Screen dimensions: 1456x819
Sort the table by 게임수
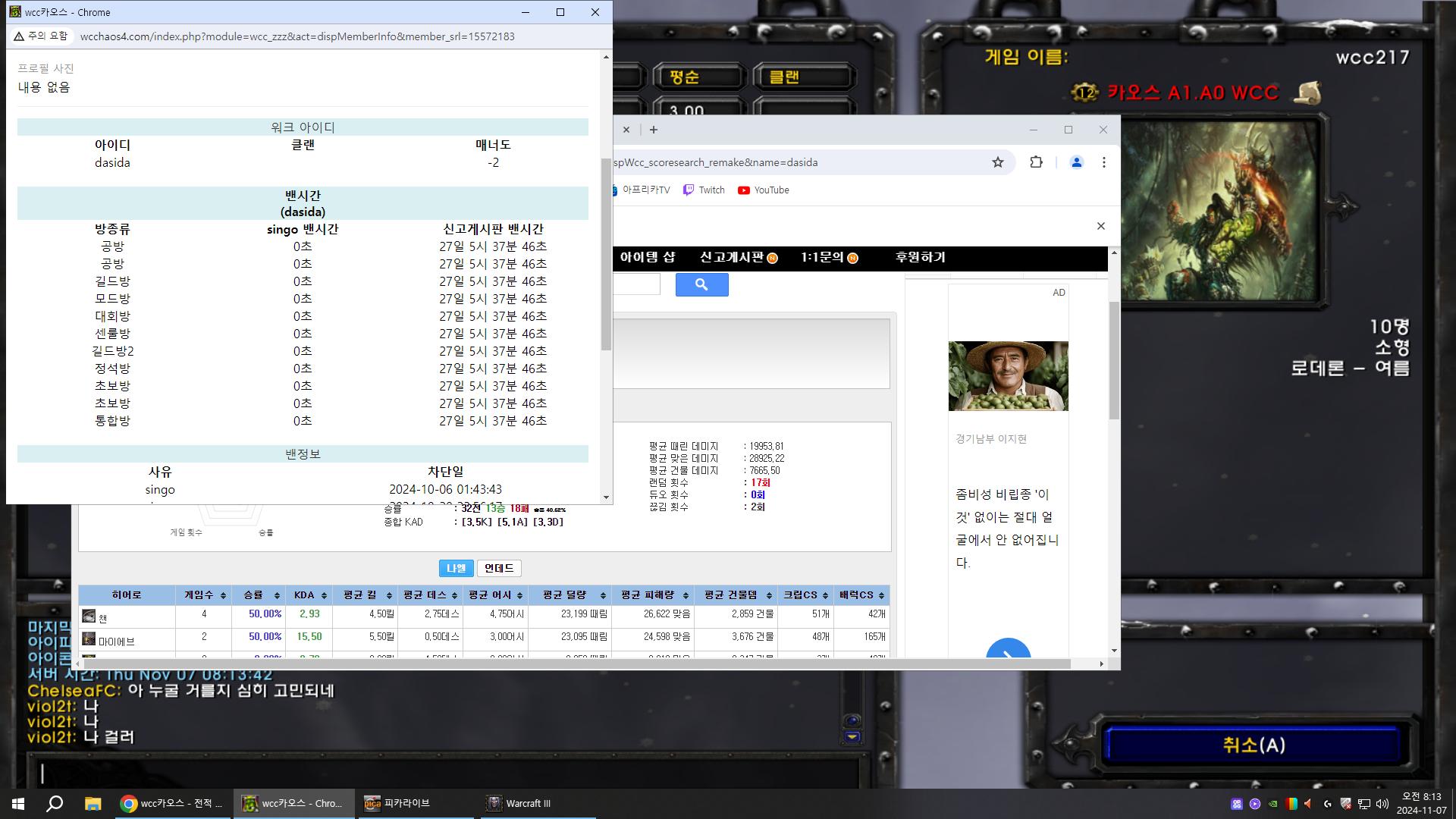click(x=203, y=595)
